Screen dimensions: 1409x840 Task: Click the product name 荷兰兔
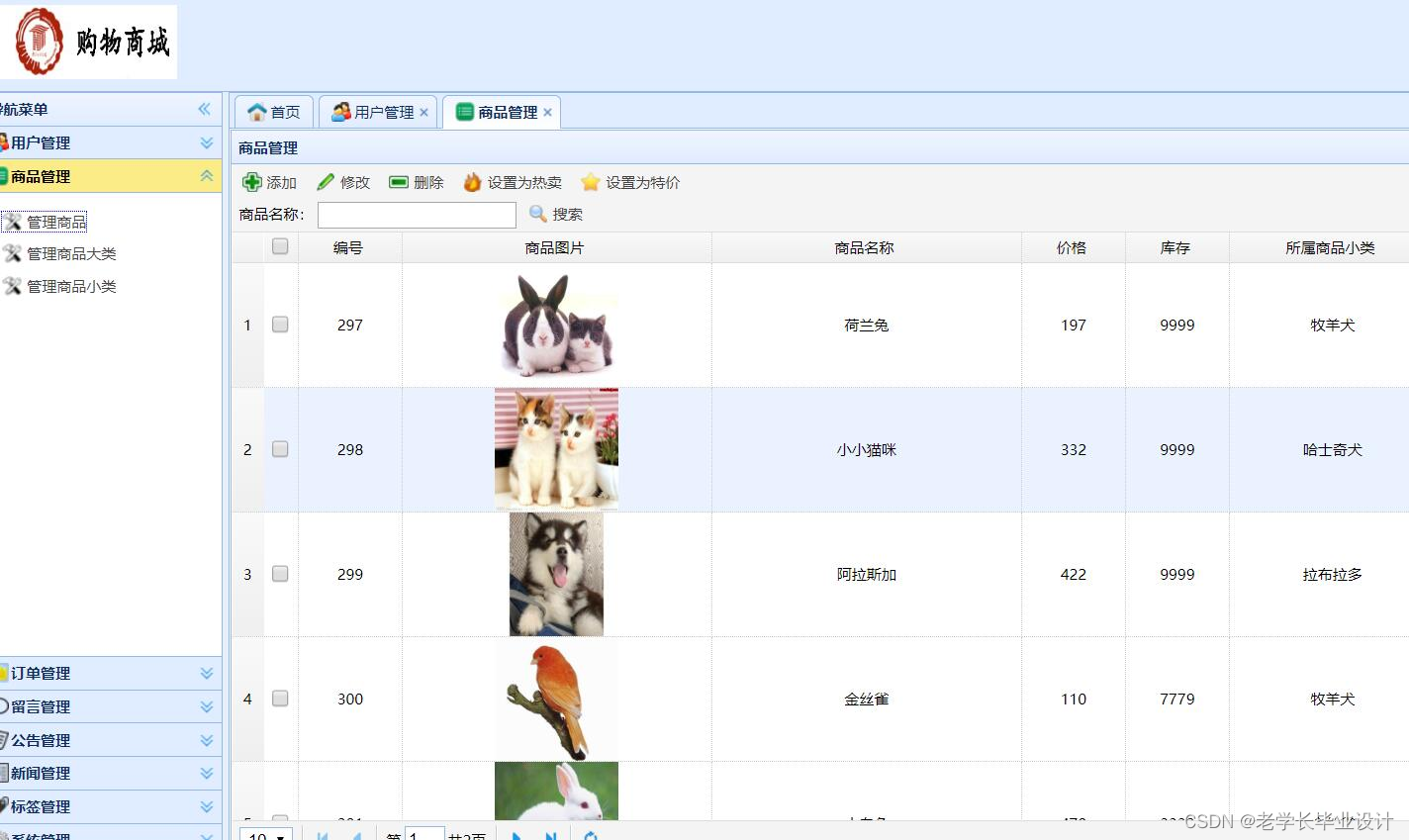[867, 325]
